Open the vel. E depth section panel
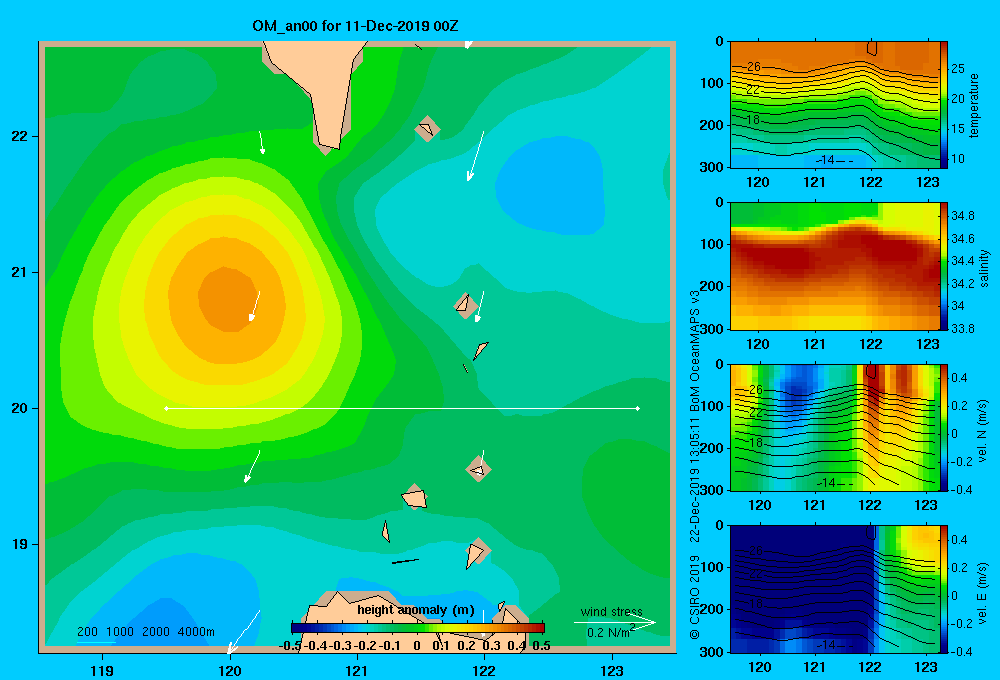This screenshot has width=1000, height=680. 834,589
